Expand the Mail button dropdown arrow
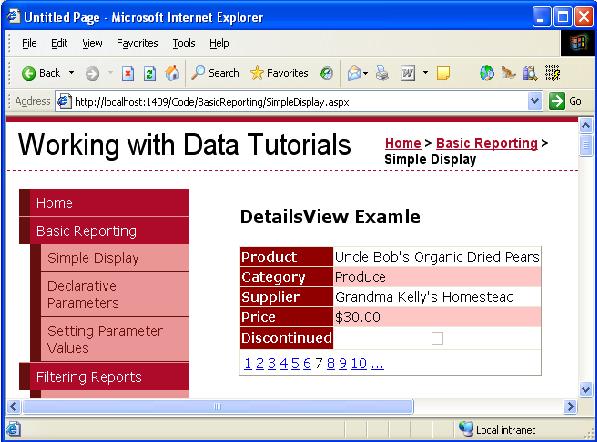The image size is (597, 442). [366, 73]
